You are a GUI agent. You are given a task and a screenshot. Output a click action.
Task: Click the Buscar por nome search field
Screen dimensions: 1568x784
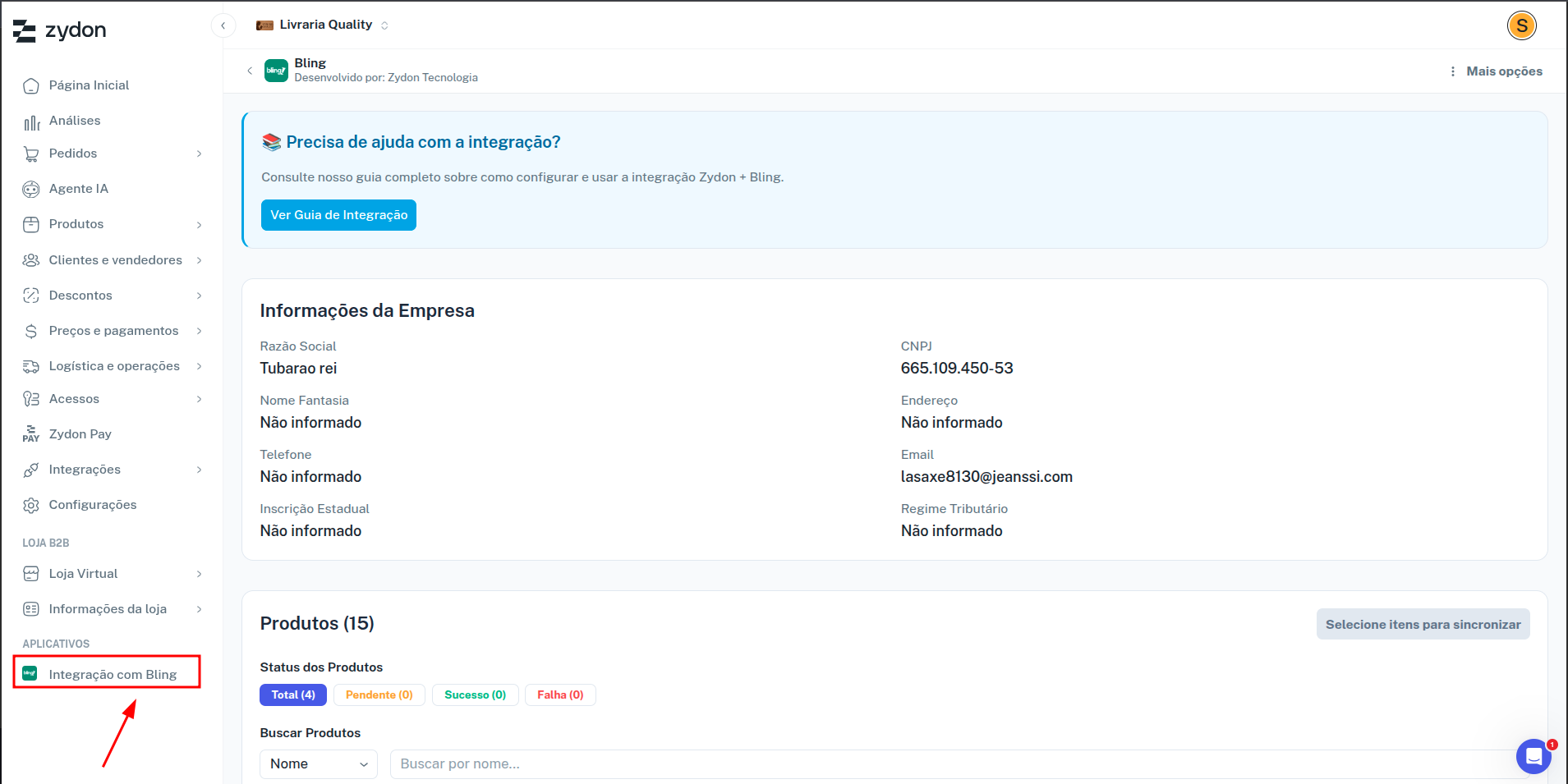click(x=959, y=764)
